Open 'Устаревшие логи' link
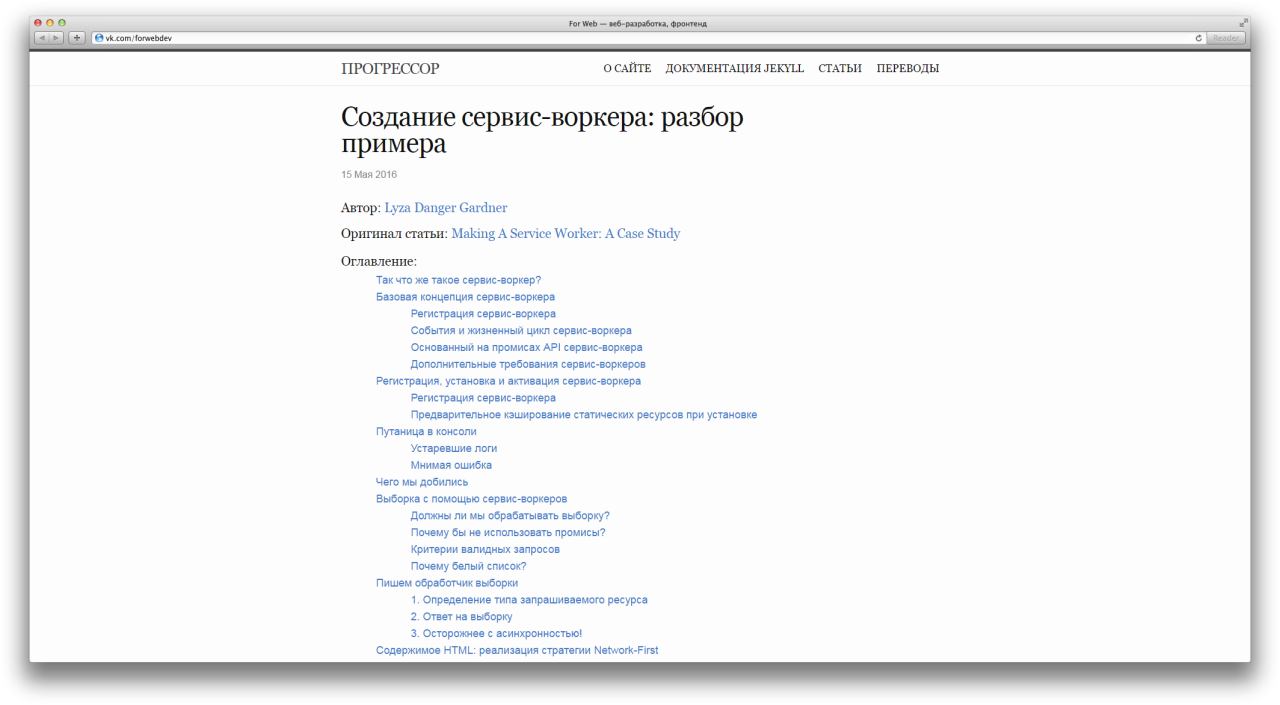Screen dimensions: 1280x705 (x=454, y=449)
